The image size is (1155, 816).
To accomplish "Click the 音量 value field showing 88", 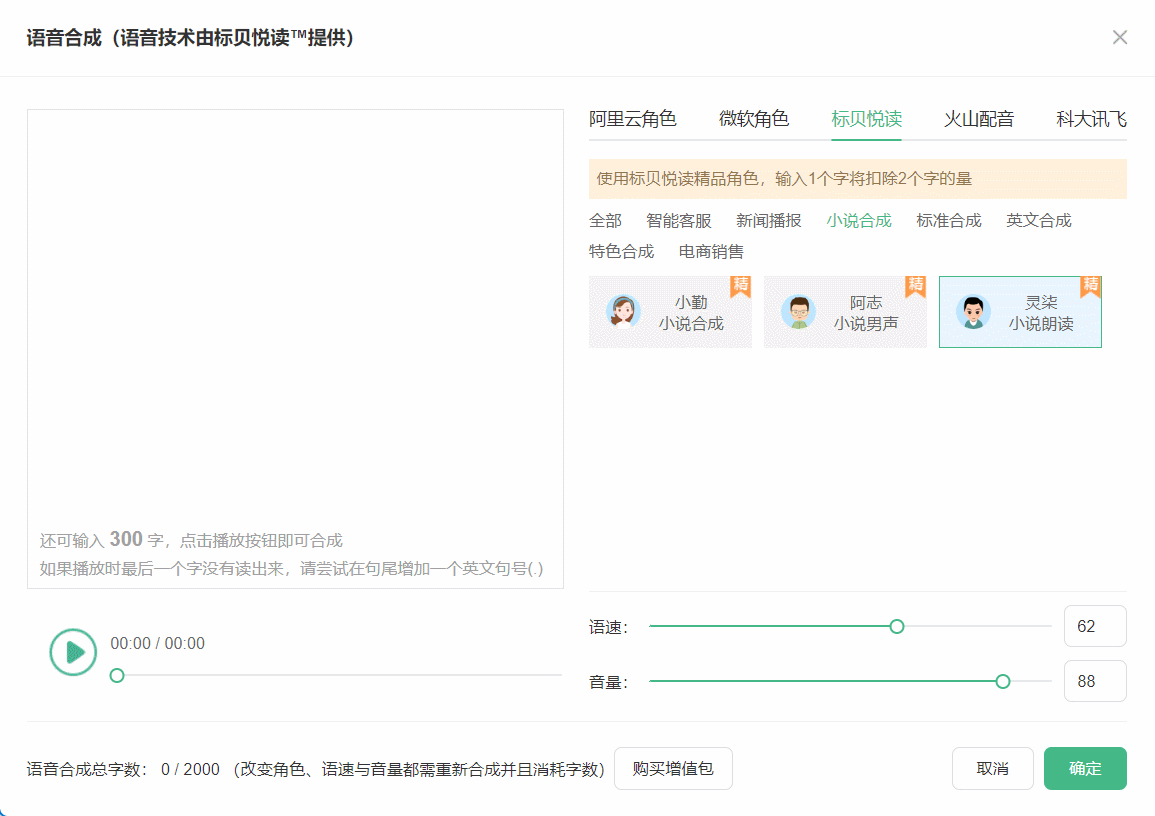I will point(1095,682).
